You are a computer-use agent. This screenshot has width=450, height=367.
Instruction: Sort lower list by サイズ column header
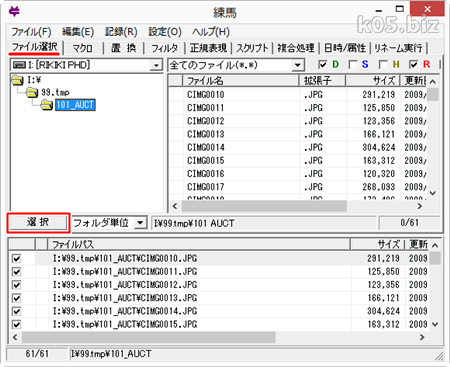(x=378, y=244)
